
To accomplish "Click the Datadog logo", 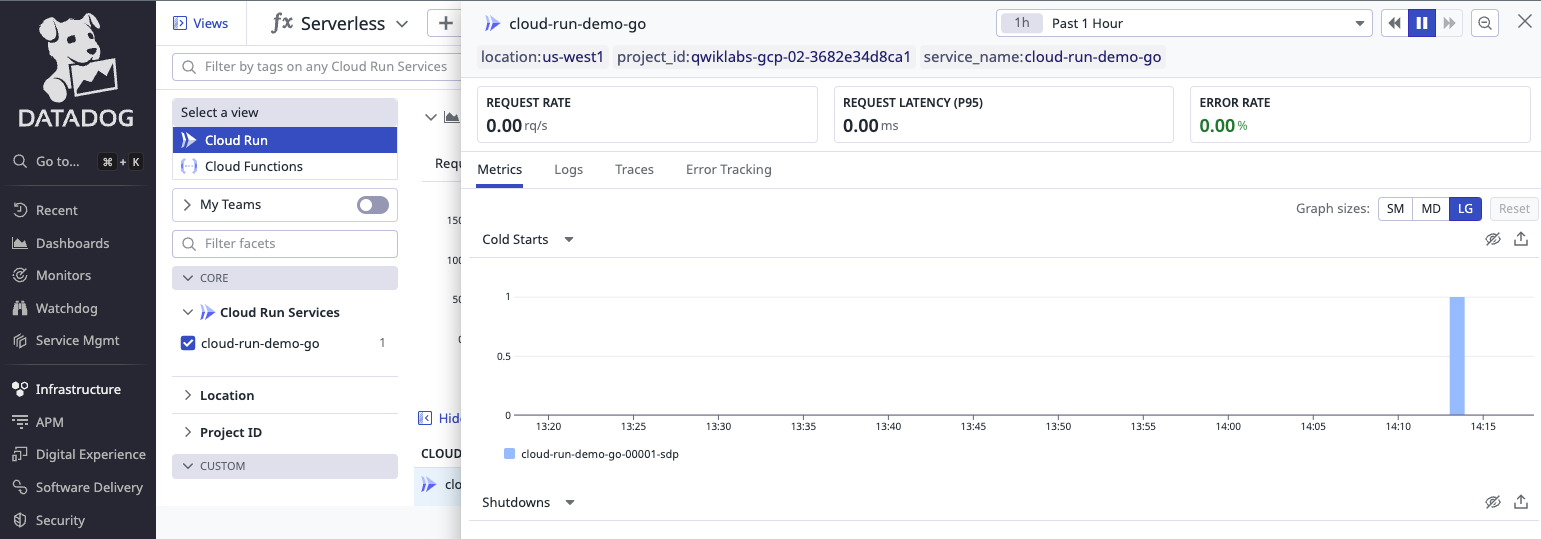I will [78, 70].
